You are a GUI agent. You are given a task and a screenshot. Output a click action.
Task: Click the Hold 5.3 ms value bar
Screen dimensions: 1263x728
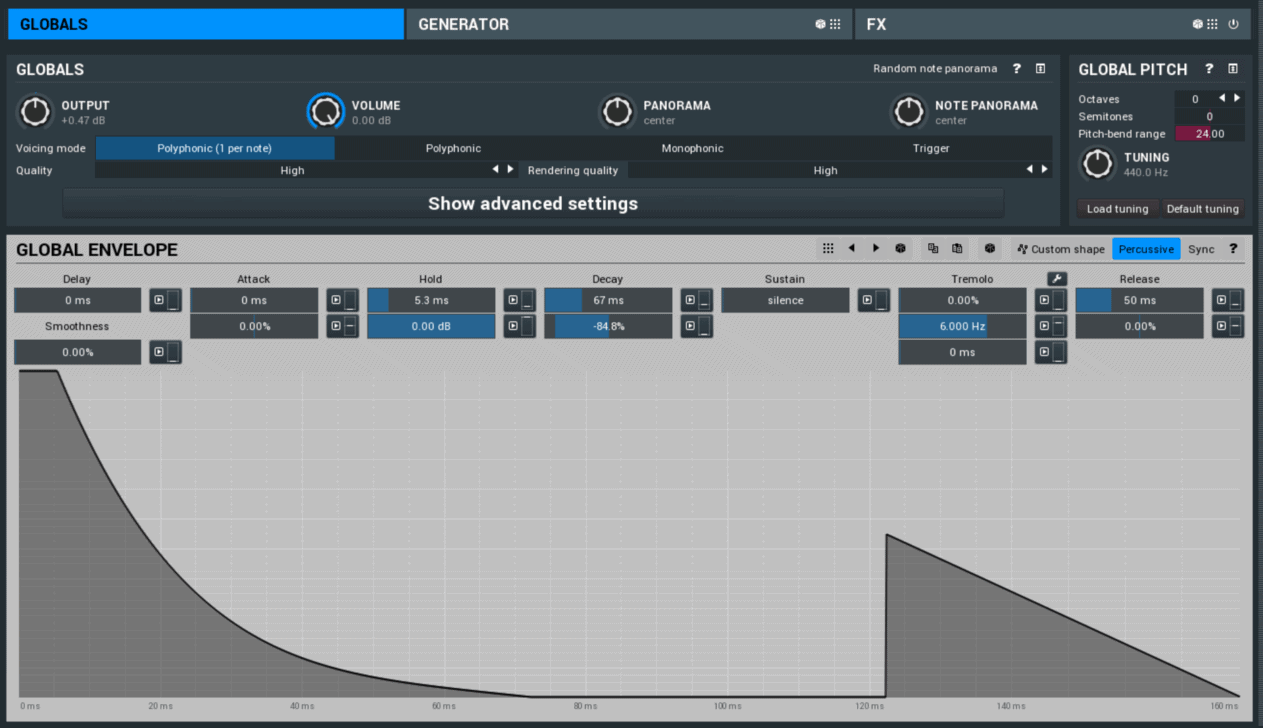431,300
